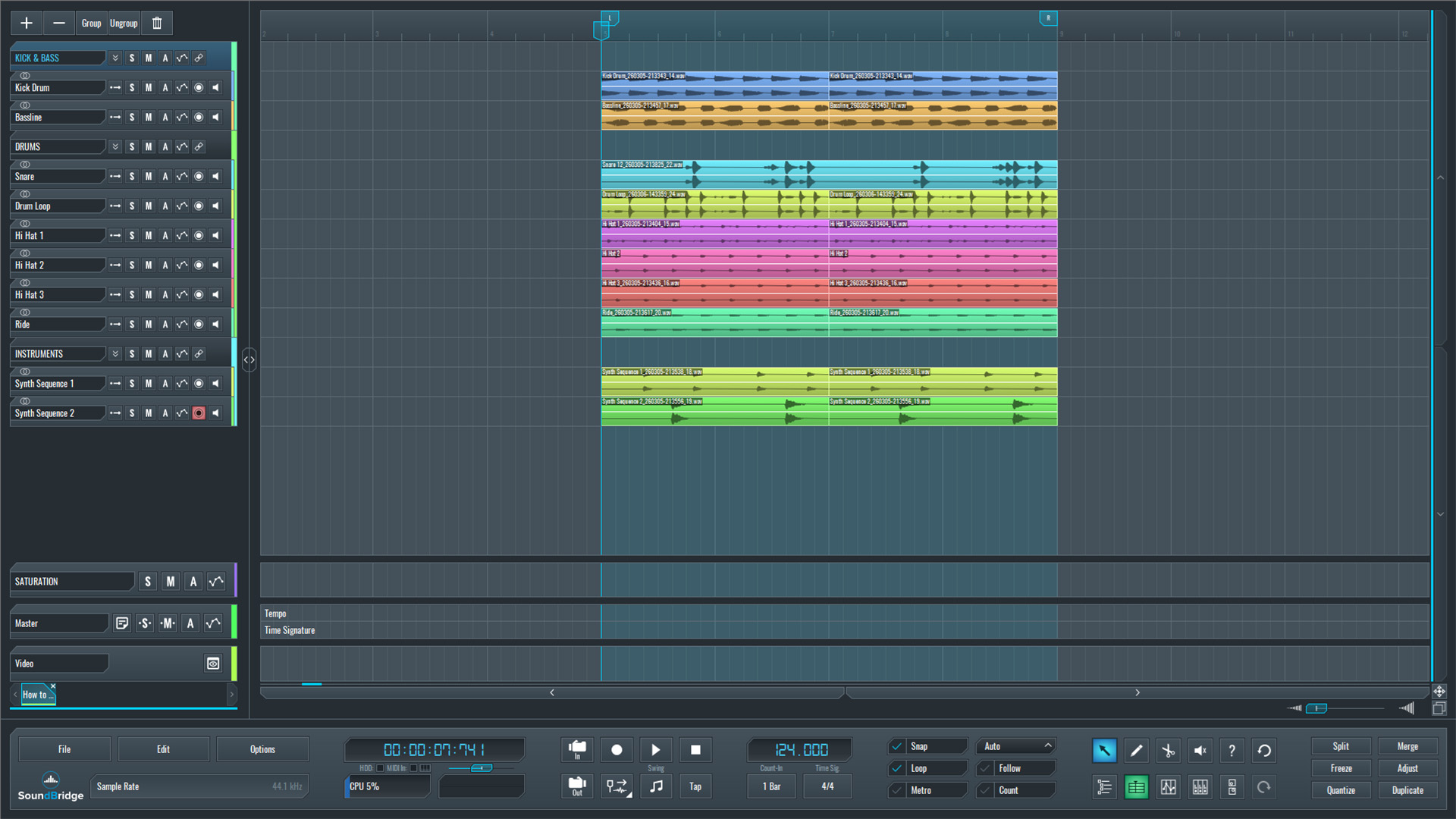Image resolution: width=1456 pixels, height=819 pixels.
Task: Select the How to project tab
Action: 37,695
